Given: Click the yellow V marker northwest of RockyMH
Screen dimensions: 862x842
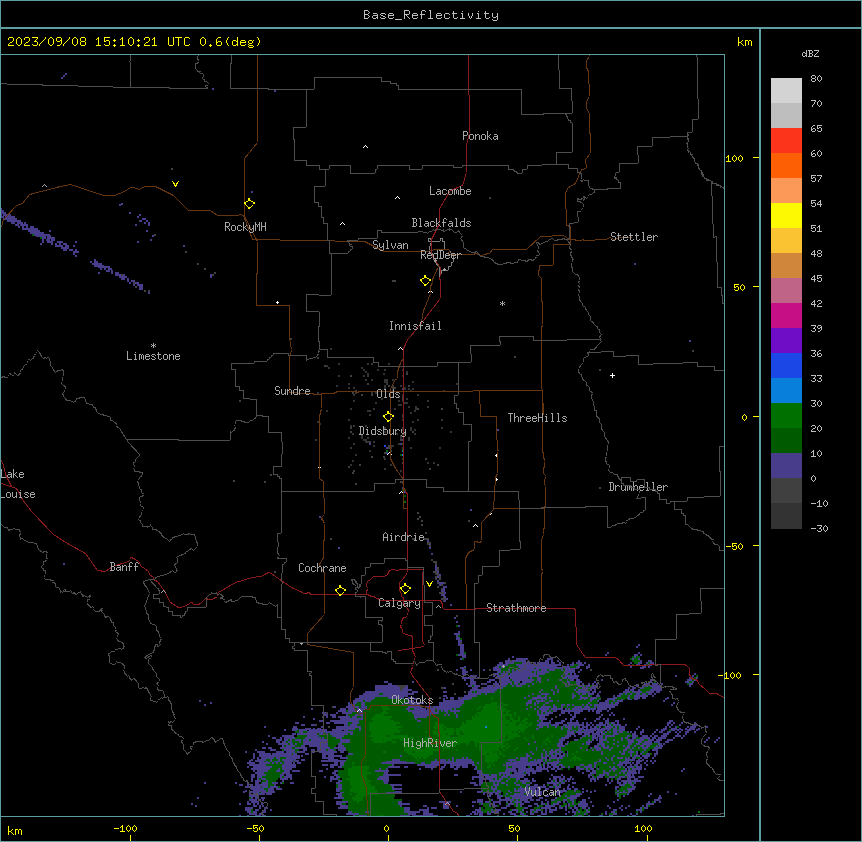Looking at the screenshot, I should (175, 184).
